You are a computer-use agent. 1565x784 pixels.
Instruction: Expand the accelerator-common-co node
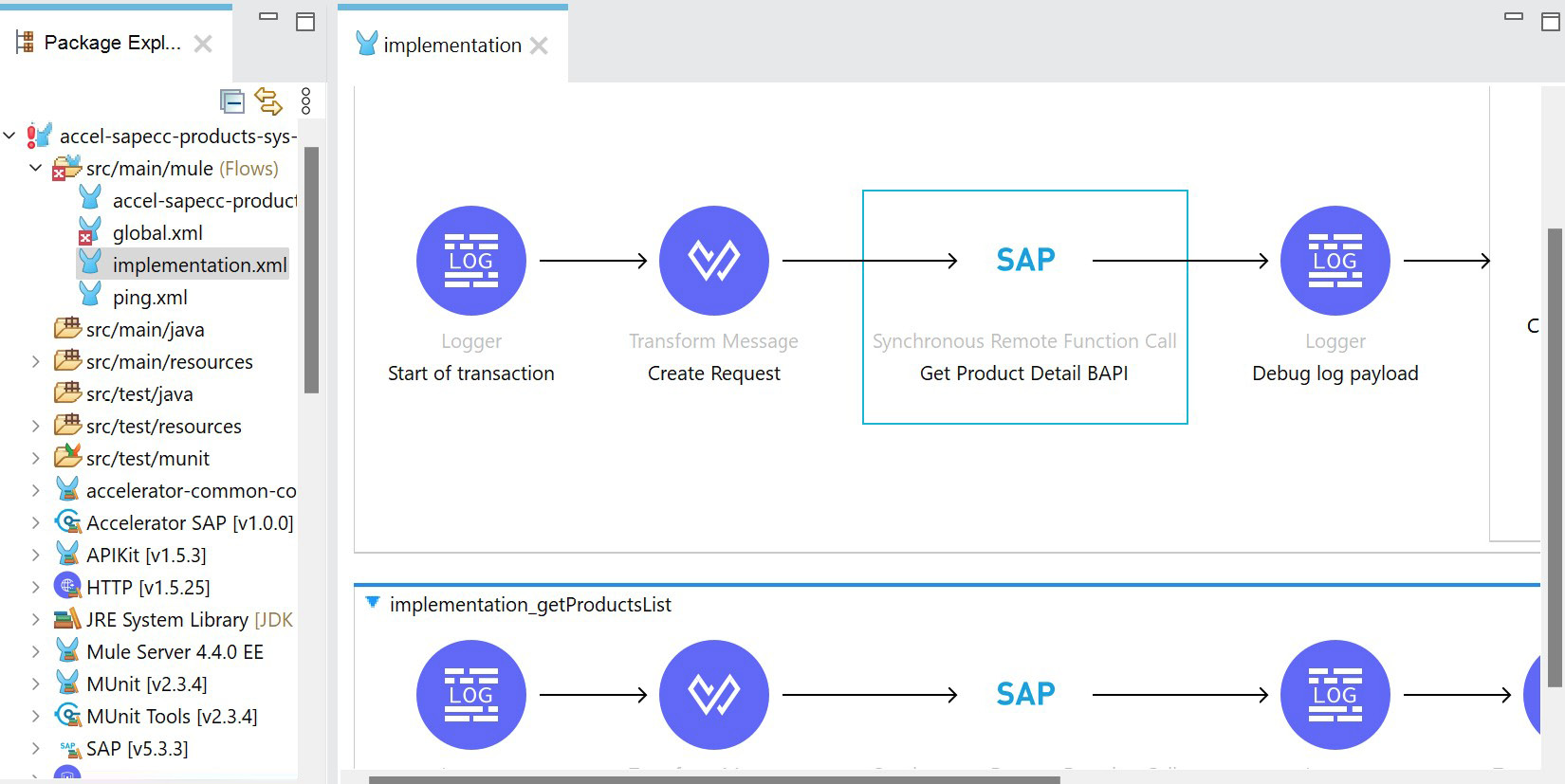tap(36, 490)
